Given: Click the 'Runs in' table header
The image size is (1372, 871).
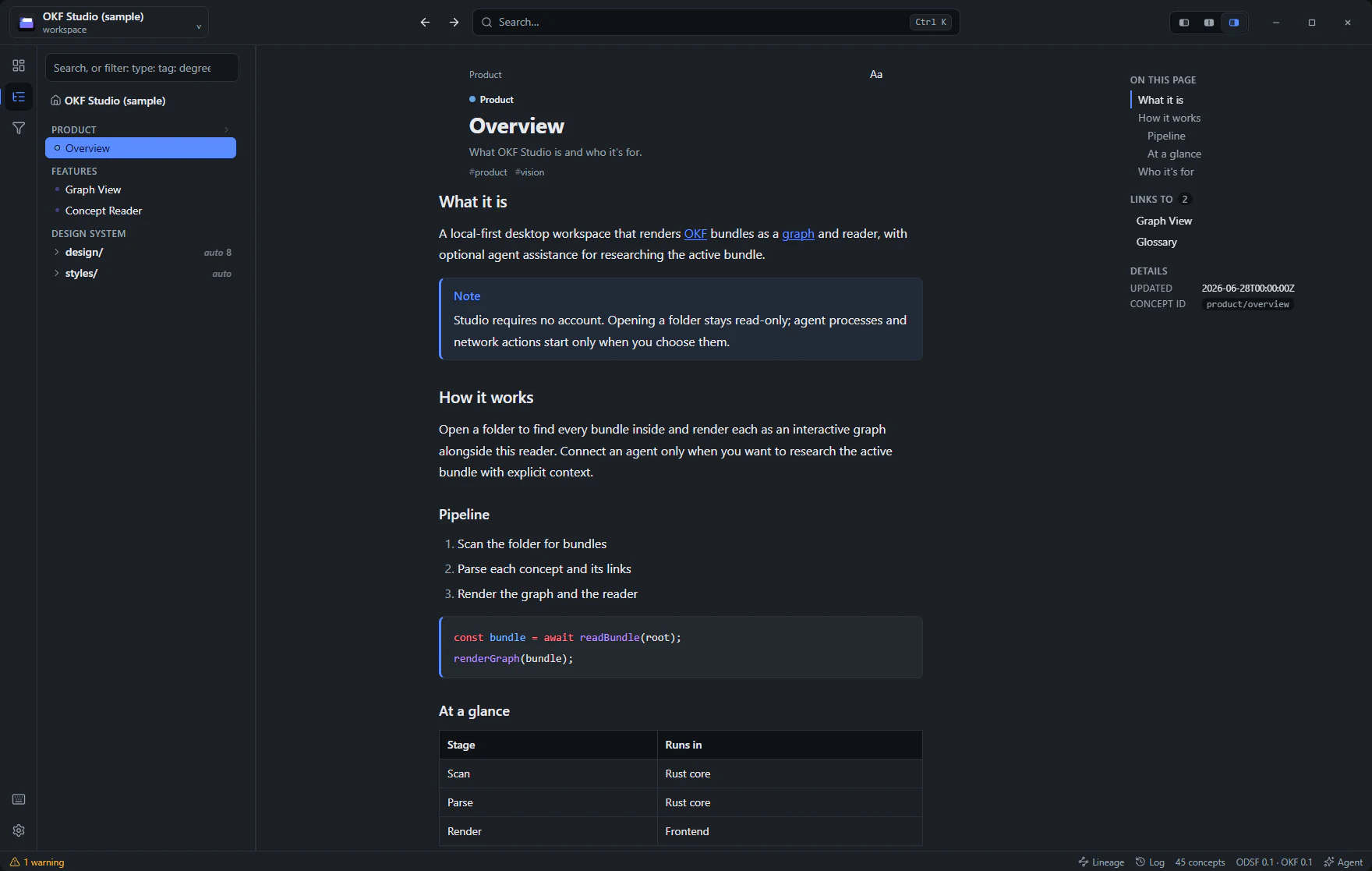Looking at the screenshot, I should [790, 745].
